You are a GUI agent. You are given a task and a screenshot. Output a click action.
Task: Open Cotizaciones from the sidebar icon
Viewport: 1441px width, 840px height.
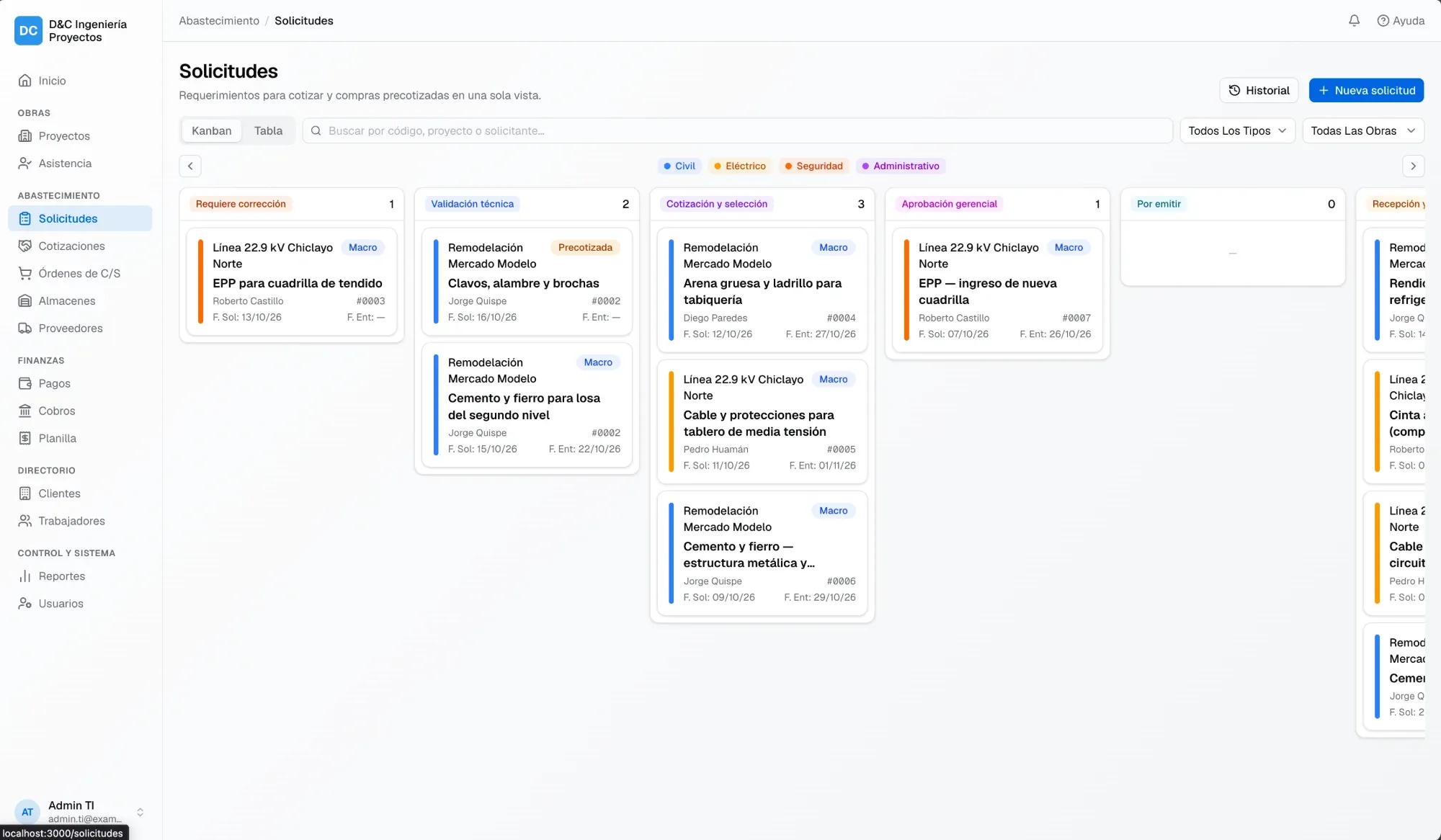[x=25, y=246]
